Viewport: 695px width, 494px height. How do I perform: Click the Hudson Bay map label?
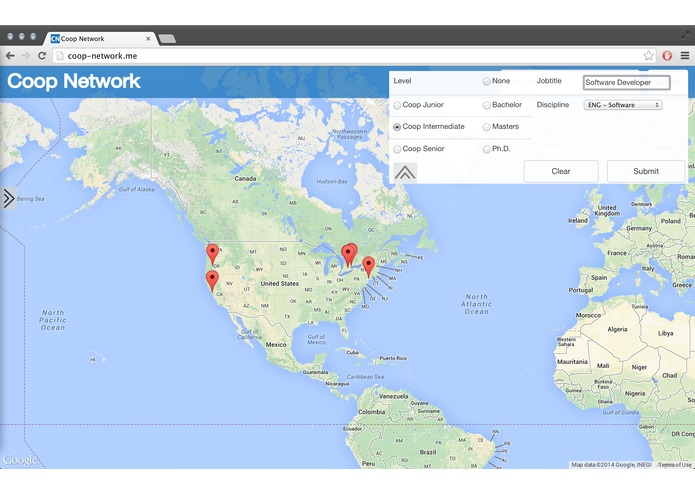332,182
